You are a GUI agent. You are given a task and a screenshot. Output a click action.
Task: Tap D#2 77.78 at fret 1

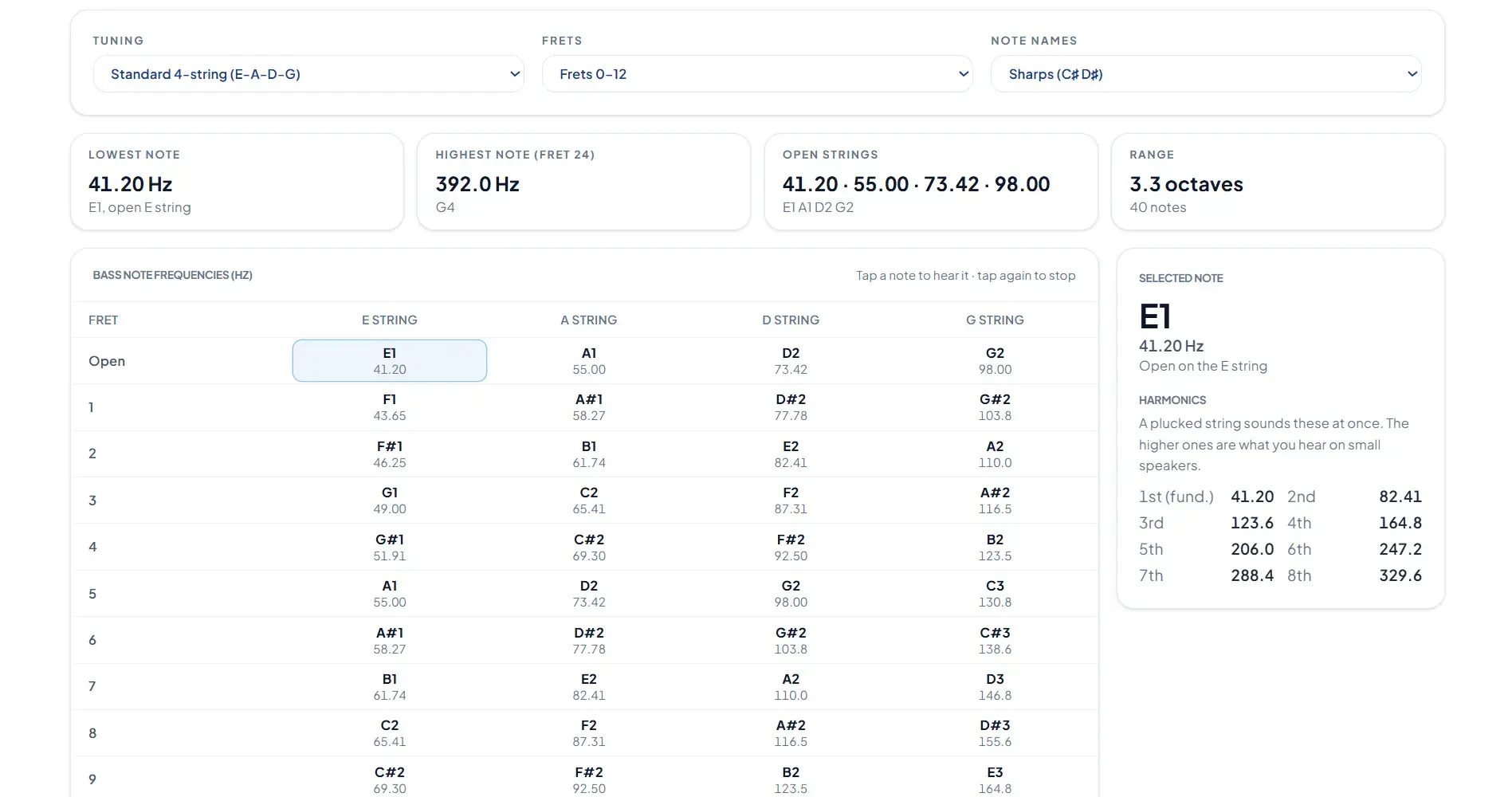(x=791, y=407)
